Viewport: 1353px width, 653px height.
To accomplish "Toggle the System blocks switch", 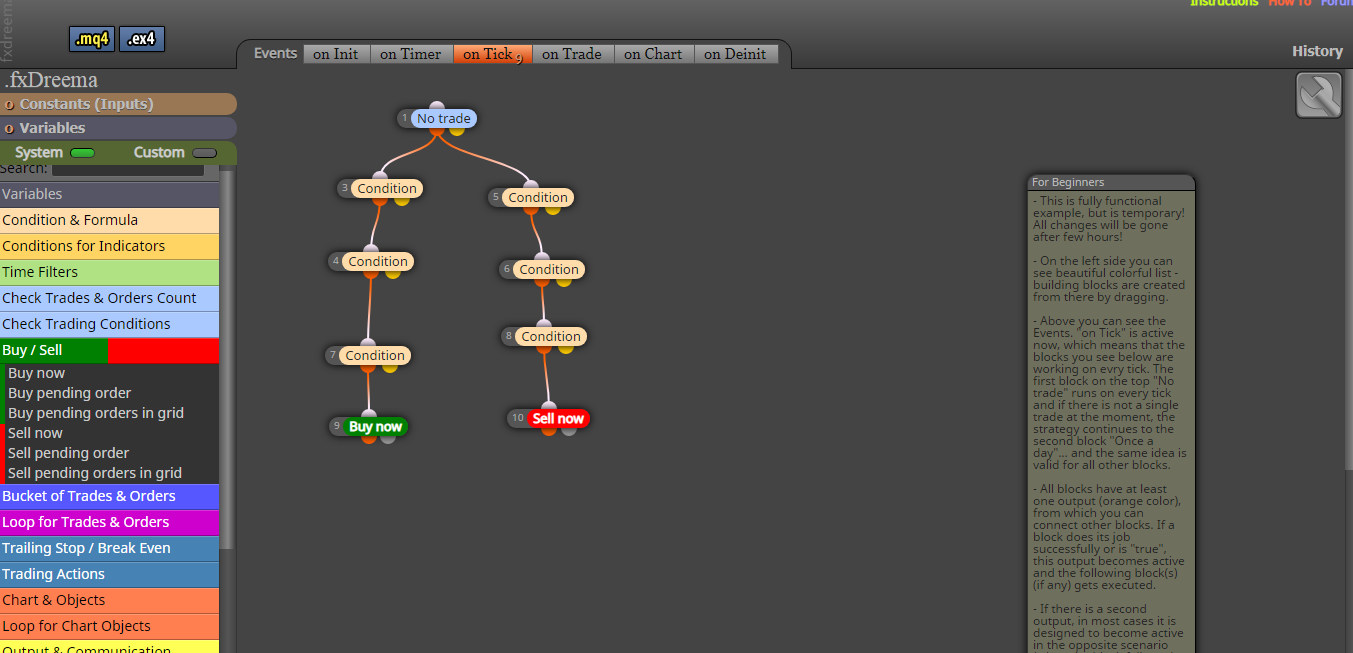I will click(x=82, y=153).
